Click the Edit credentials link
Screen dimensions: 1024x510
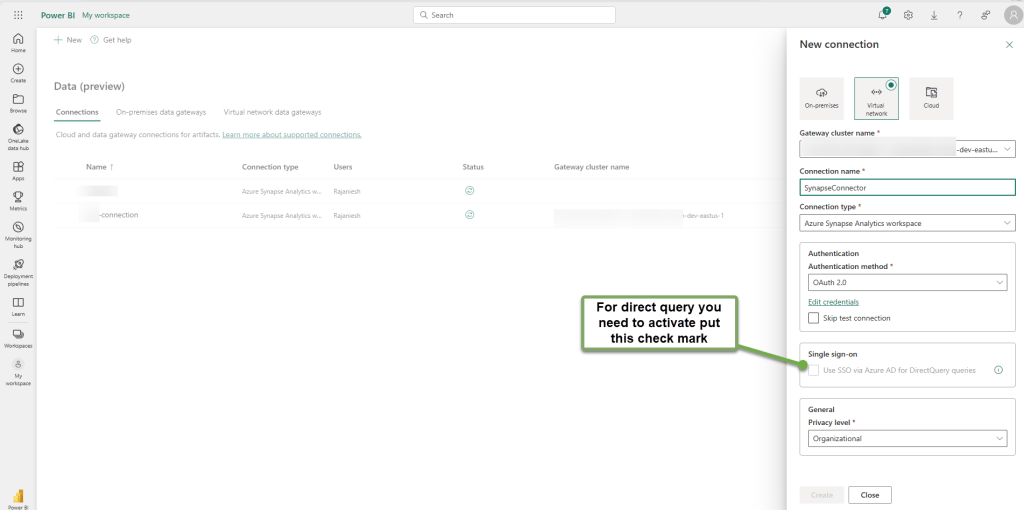pos(833,302)
